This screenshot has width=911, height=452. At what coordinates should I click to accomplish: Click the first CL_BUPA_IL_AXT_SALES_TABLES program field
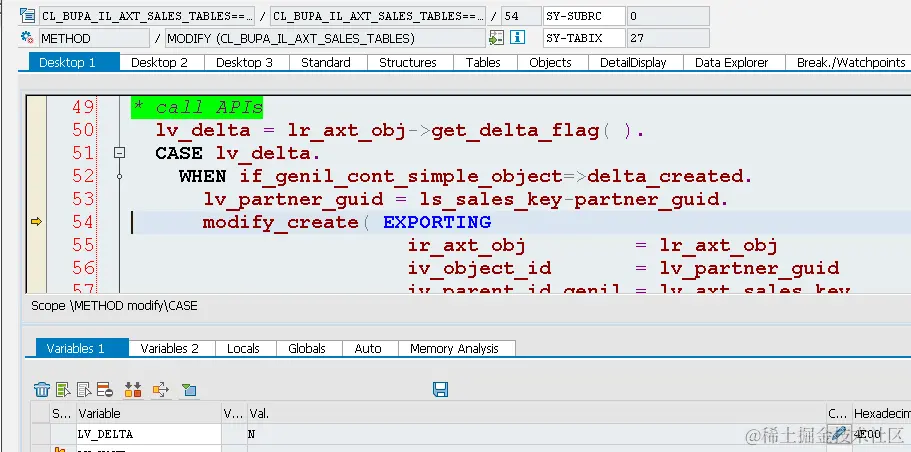pyautogui.click(x=147, y=16)
